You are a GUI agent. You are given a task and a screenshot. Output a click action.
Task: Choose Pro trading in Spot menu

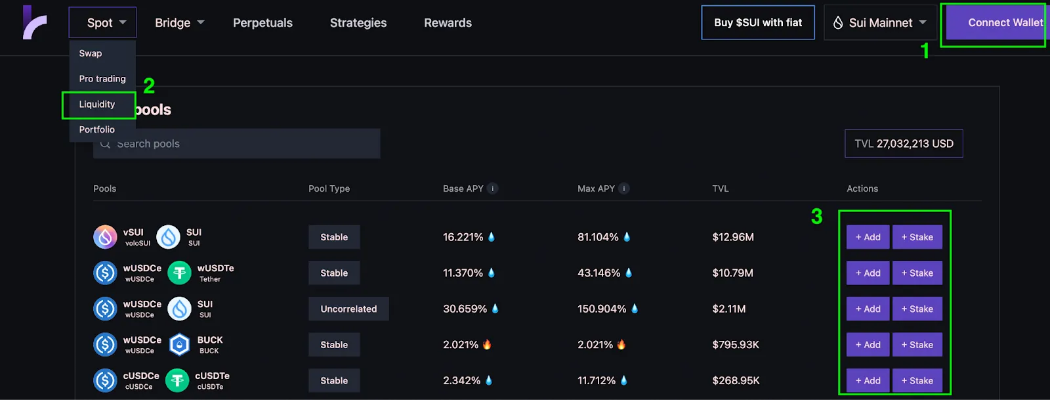(102, 78)
